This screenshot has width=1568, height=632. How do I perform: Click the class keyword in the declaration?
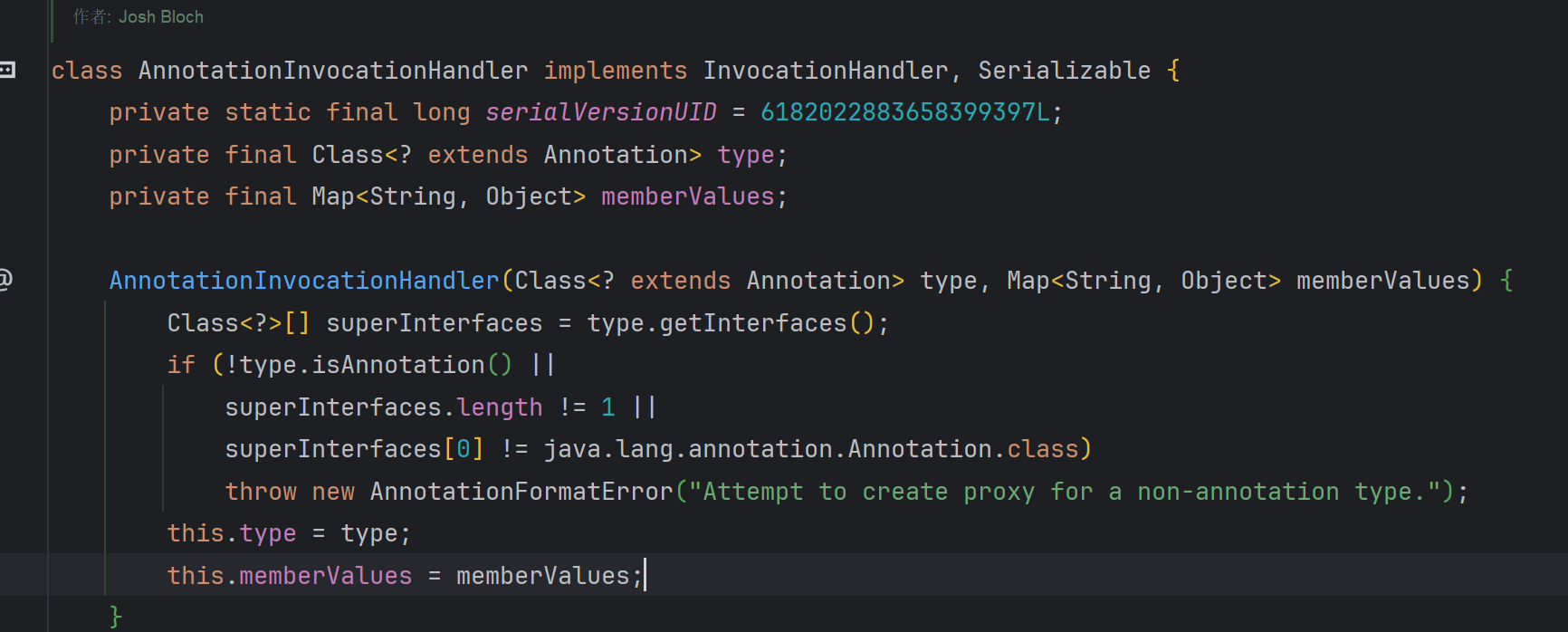pyautogui.click(x=87, y=71)
